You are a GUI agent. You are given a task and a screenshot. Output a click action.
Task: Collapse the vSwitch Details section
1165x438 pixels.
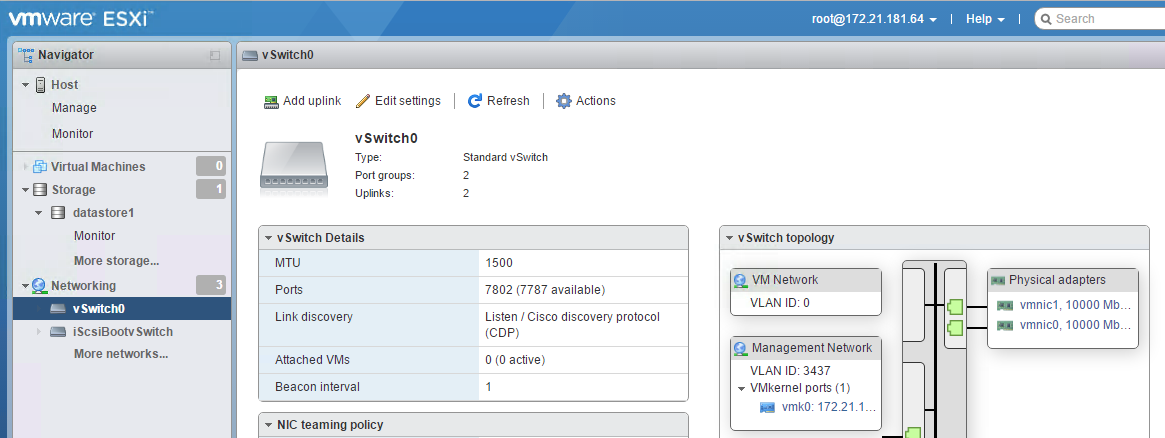pos(269,238)
